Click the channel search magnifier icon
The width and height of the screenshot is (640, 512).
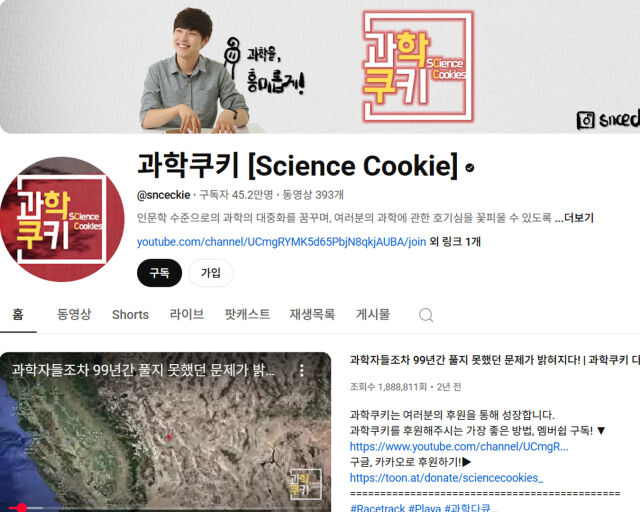[x=426, y=315]
